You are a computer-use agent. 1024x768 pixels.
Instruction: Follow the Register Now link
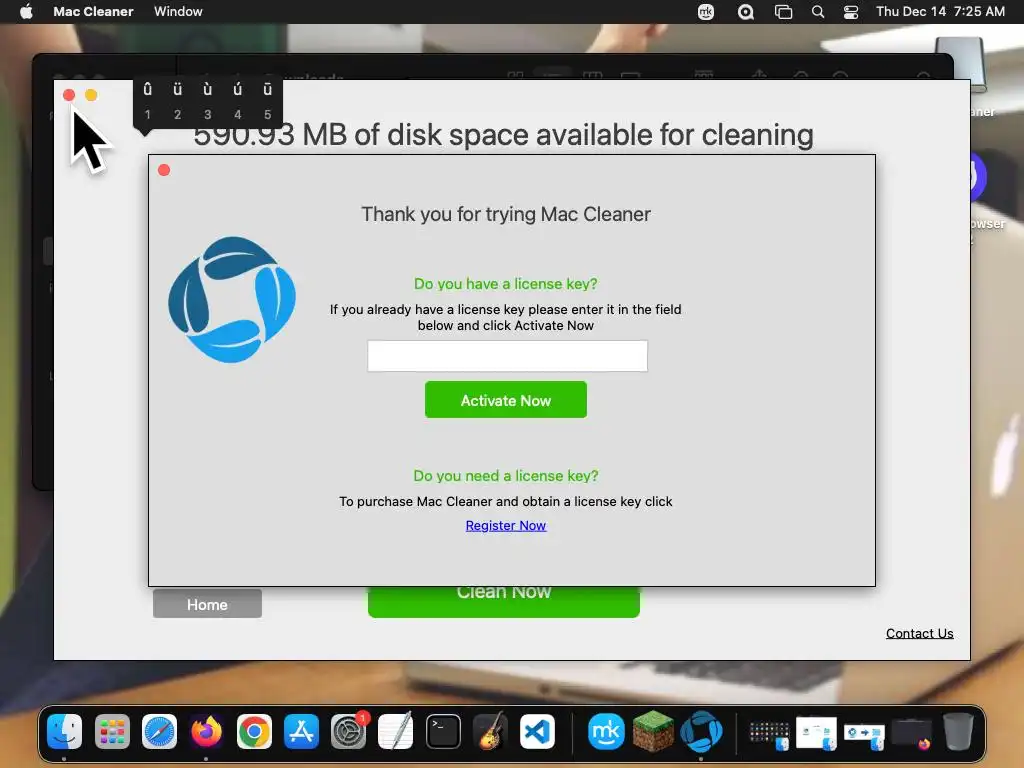pos(505,526)
